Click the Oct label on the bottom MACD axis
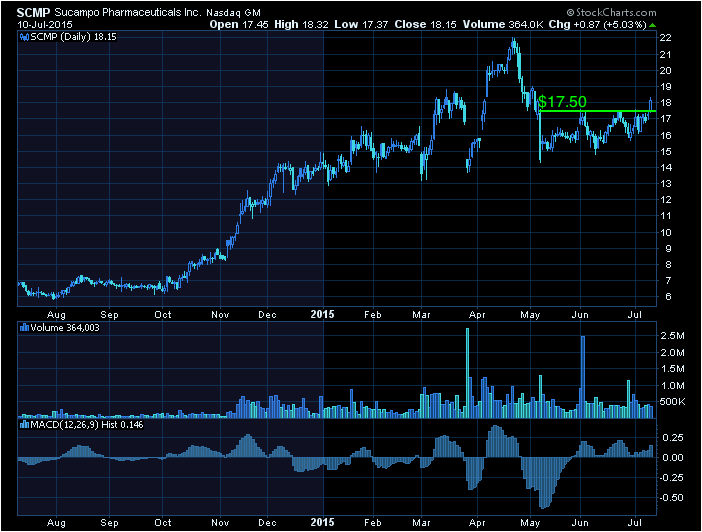The width and height of the screenshot is (702, 532). 163,523
